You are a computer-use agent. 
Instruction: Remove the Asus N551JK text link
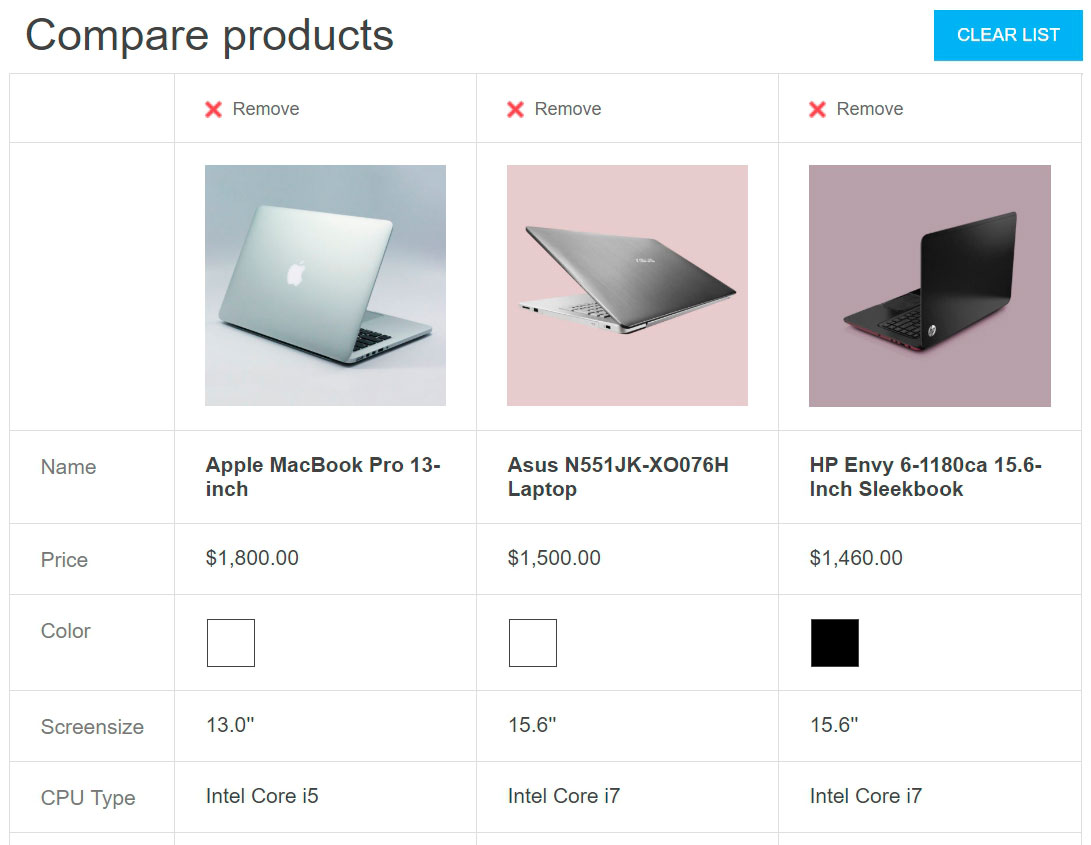click(568, 109)
